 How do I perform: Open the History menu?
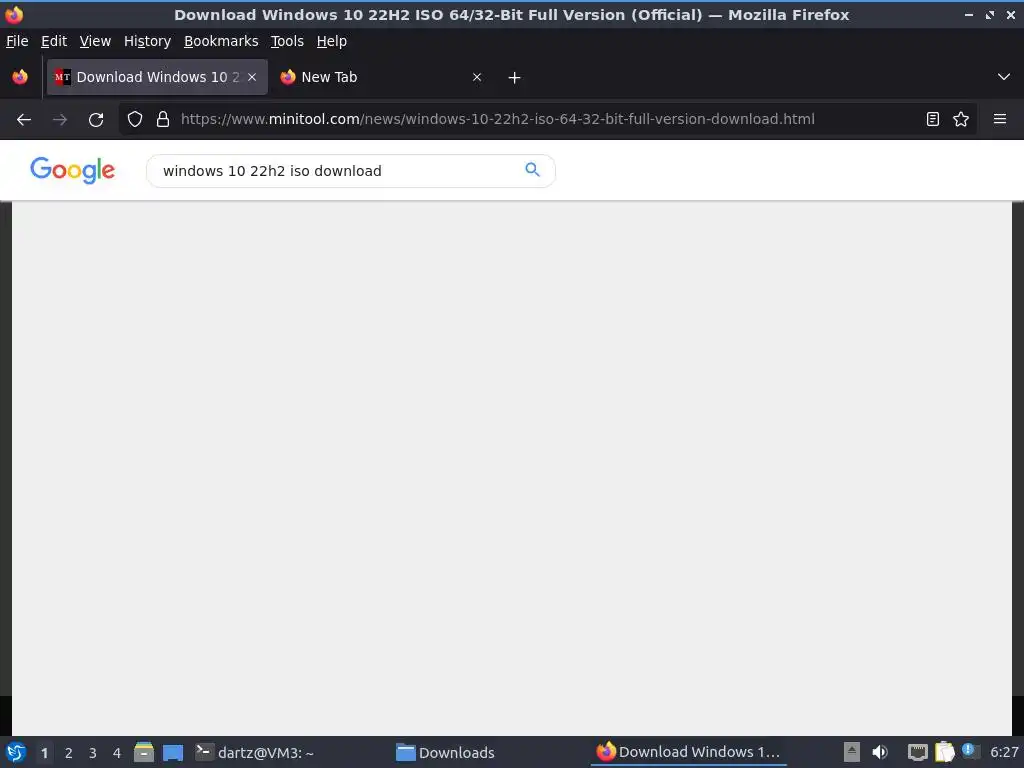[148, 41]
